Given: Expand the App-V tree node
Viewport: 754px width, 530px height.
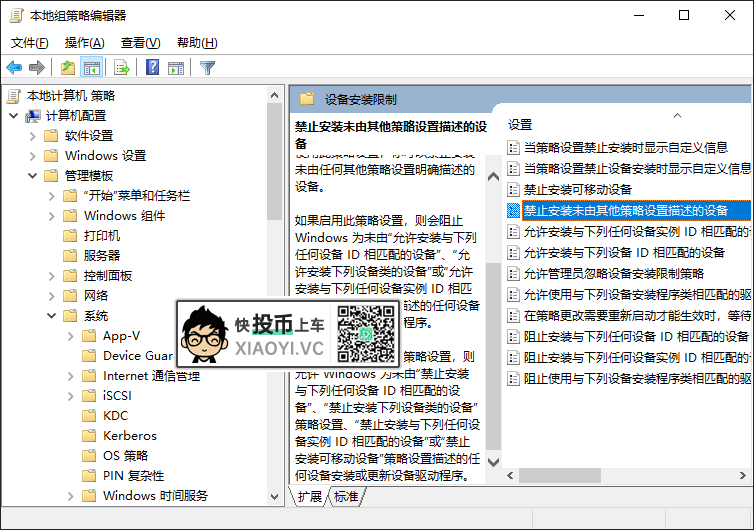Looking at the screenshot, I should pyautogui.click(x=71, y=336).
